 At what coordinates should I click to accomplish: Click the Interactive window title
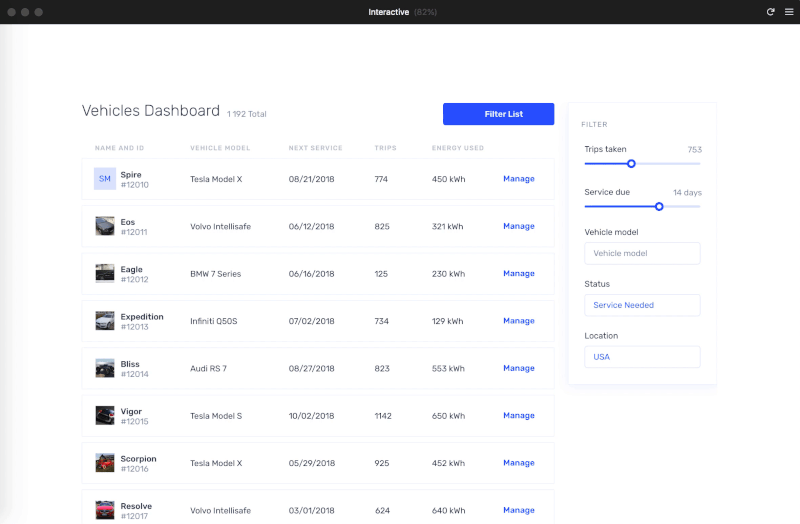click(x=389, y=12)
